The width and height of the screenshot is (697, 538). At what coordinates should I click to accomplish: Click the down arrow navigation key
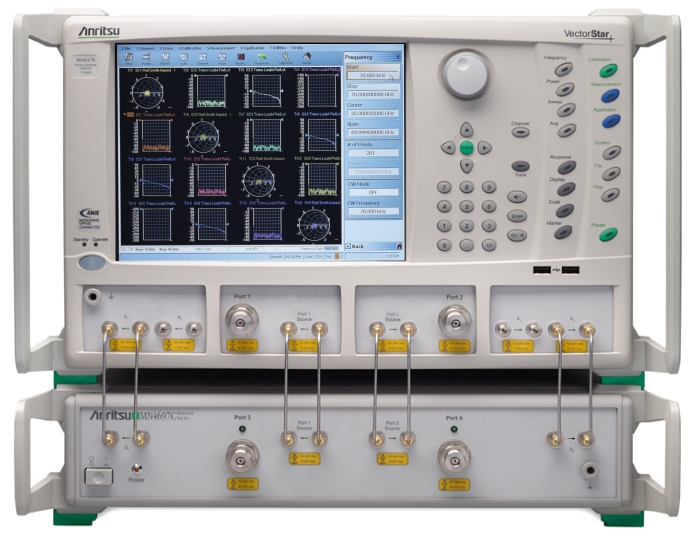click(466, 166)
